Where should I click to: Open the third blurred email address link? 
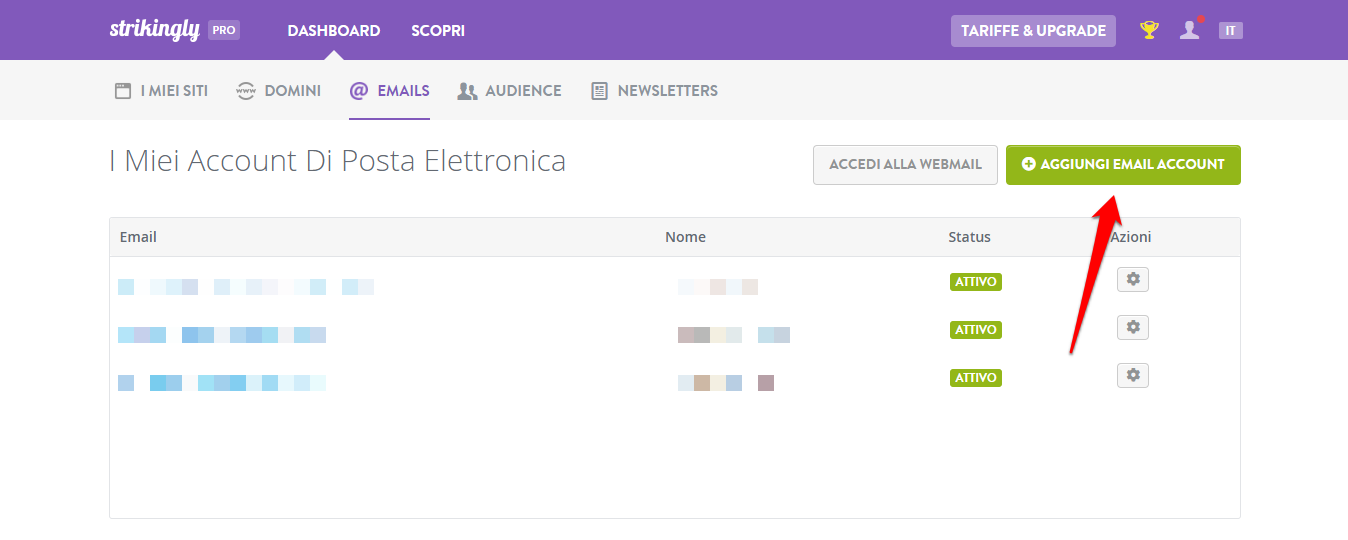click(x=222, y=383)
